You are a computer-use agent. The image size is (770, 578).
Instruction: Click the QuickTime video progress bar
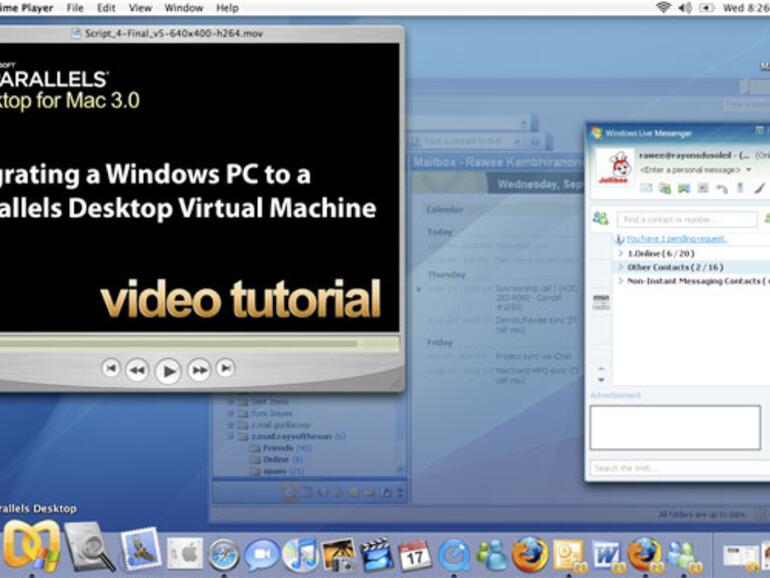click(x=180, y=343)
